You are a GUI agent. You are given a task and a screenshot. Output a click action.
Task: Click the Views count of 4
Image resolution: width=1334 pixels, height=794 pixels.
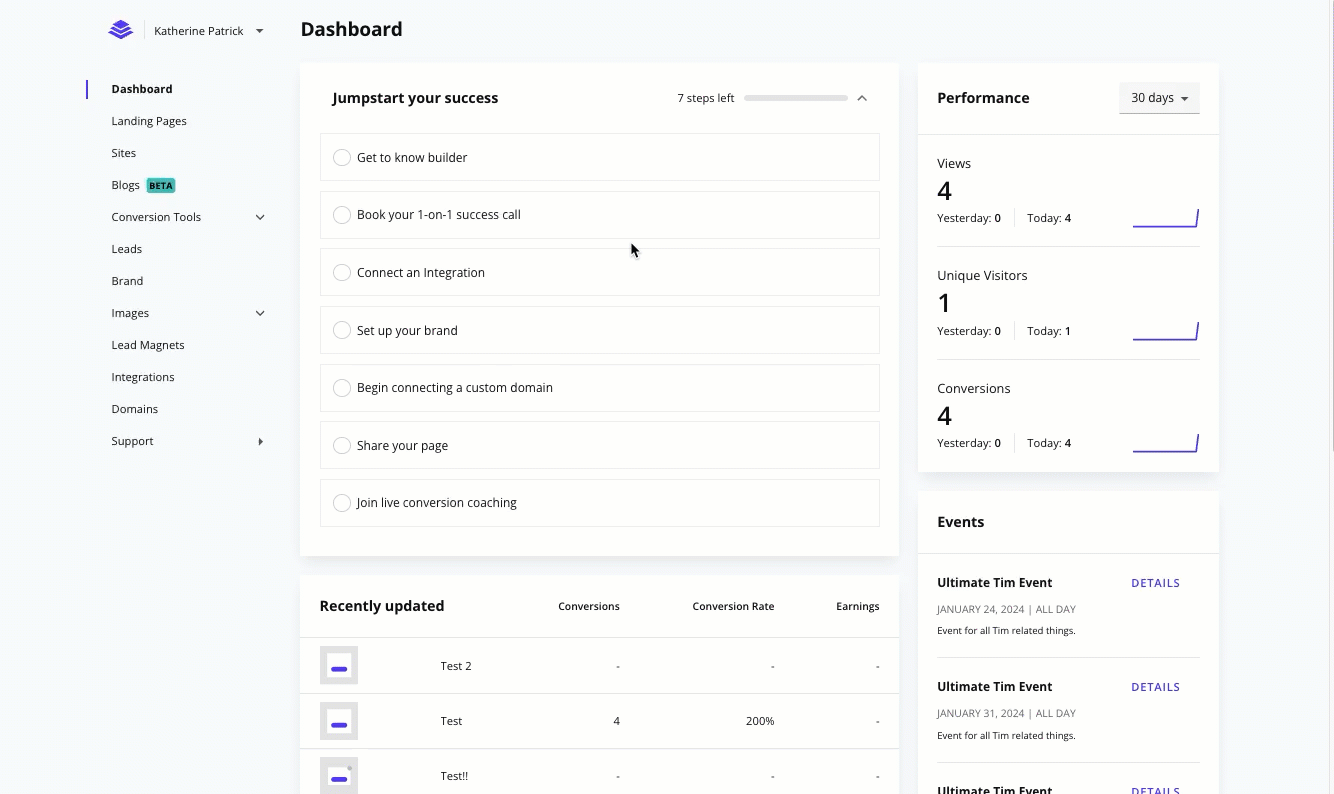coord(944,191)
